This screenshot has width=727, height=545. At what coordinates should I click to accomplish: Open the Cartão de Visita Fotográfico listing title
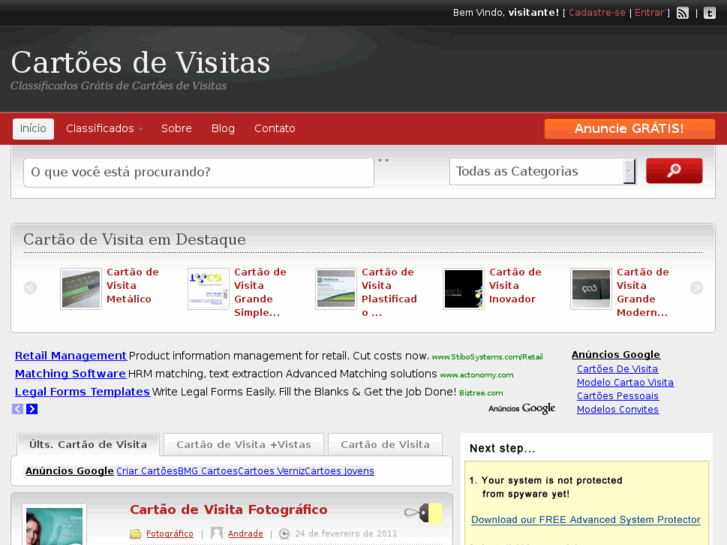pyautogui.click(x=229, y=509)
